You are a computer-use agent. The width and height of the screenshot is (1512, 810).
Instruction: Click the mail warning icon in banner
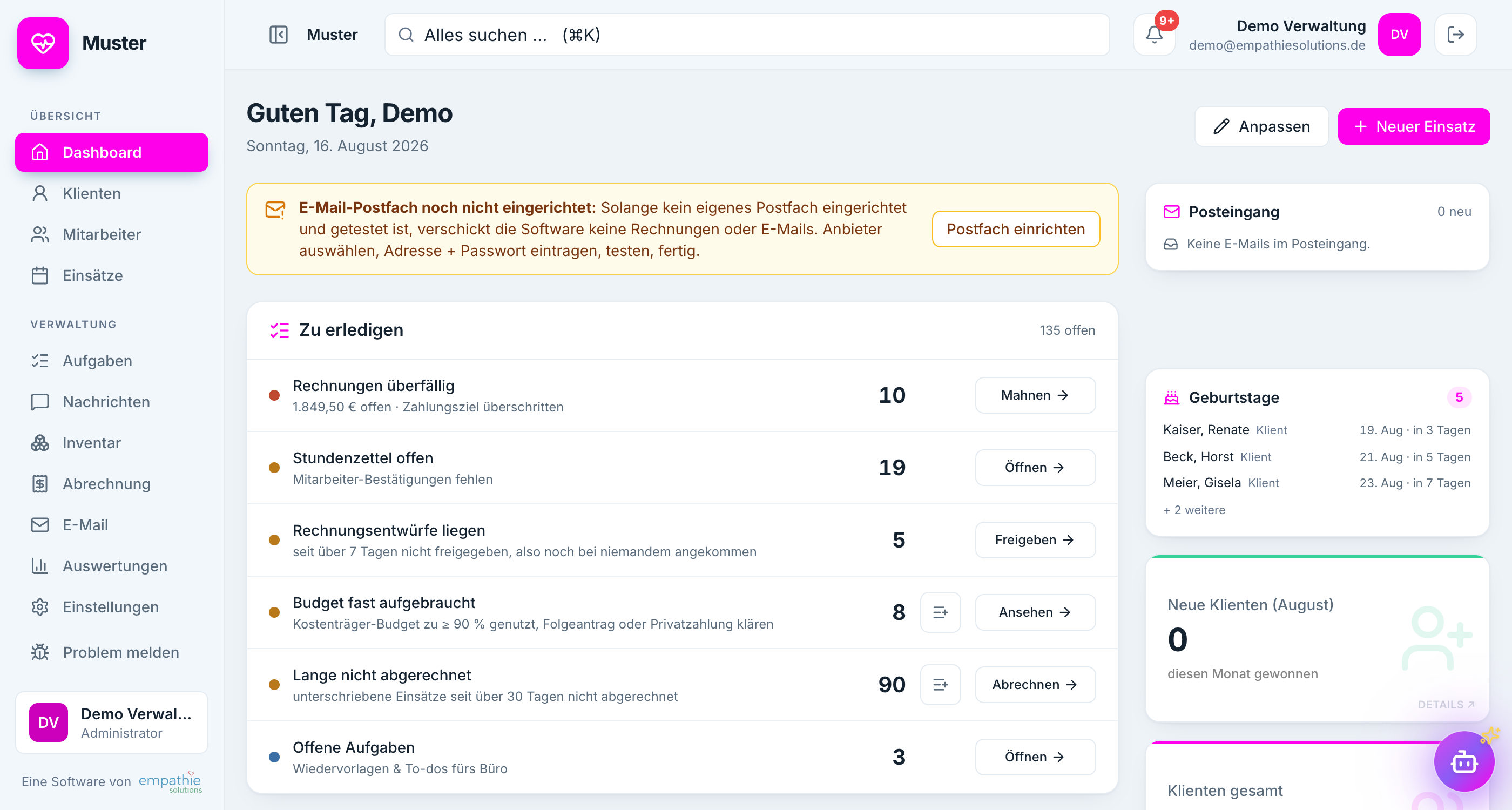pos(275,210)
